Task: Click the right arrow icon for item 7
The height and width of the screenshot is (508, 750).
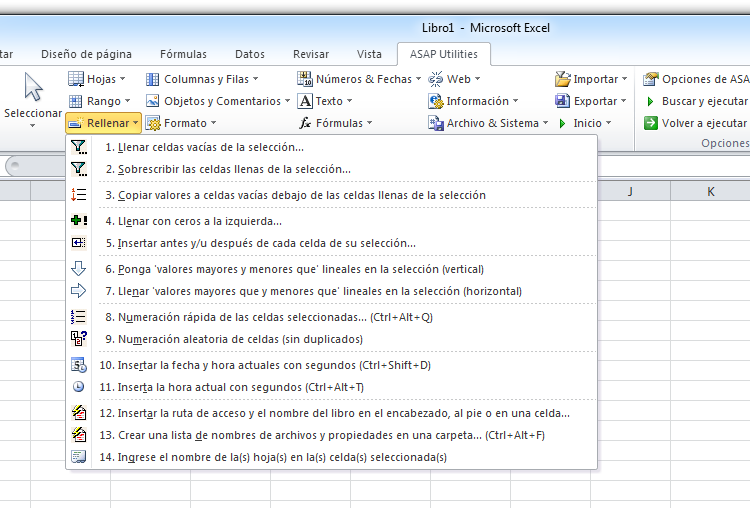Action: point(78,290)
